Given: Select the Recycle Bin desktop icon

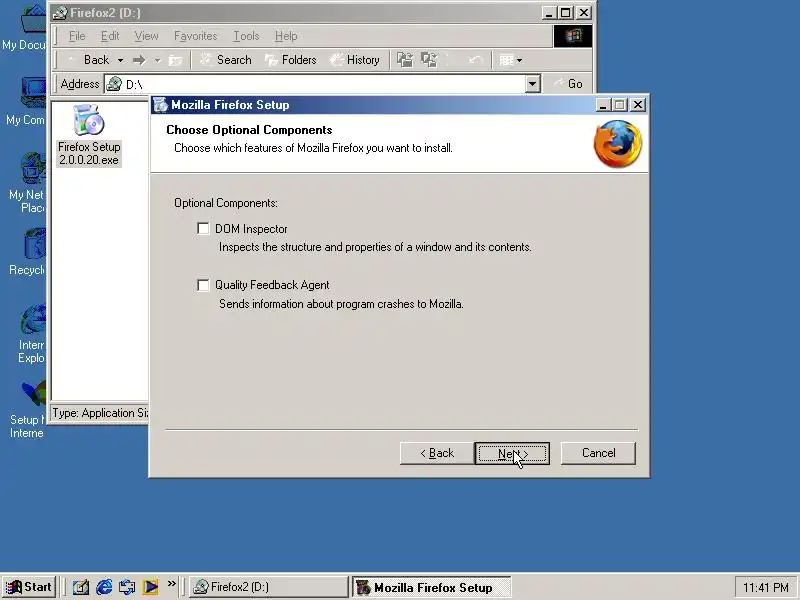Looking at the screenshot, I should 27,251.
